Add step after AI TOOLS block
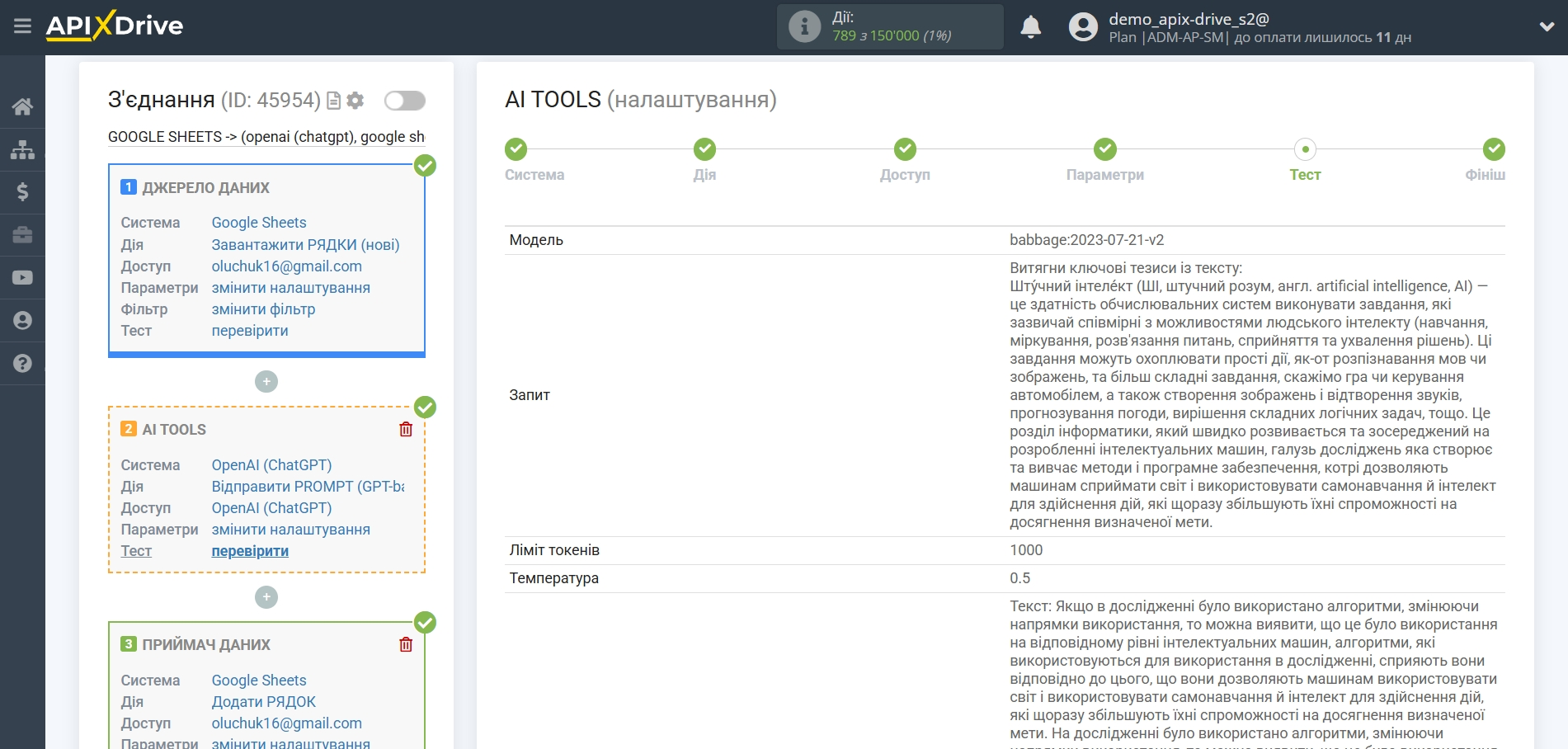The height and width of the screenshot is (749, 1568). pyautogui.click(x=266, y=597)
